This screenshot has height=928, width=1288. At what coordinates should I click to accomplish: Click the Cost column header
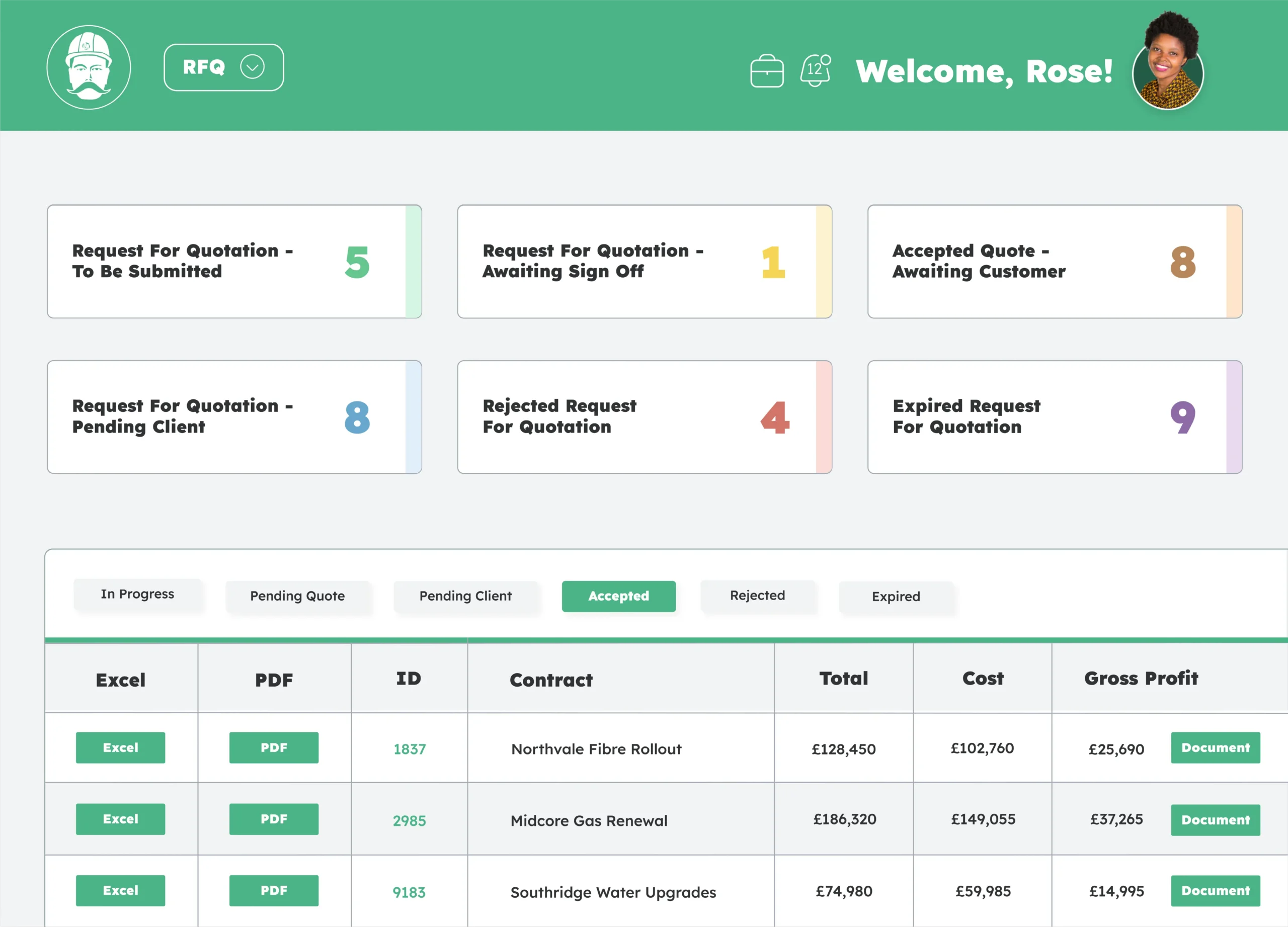click(x=983, y=678)
